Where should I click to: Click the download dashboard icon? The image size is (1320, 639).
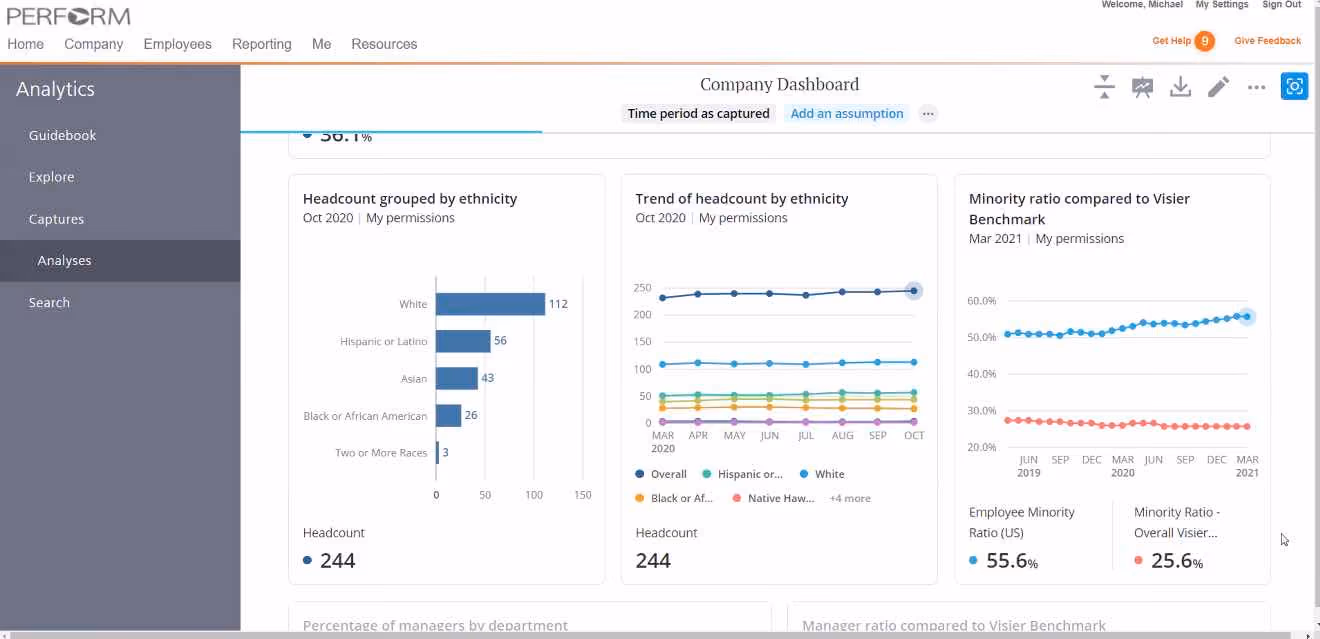click(1180, 87)
